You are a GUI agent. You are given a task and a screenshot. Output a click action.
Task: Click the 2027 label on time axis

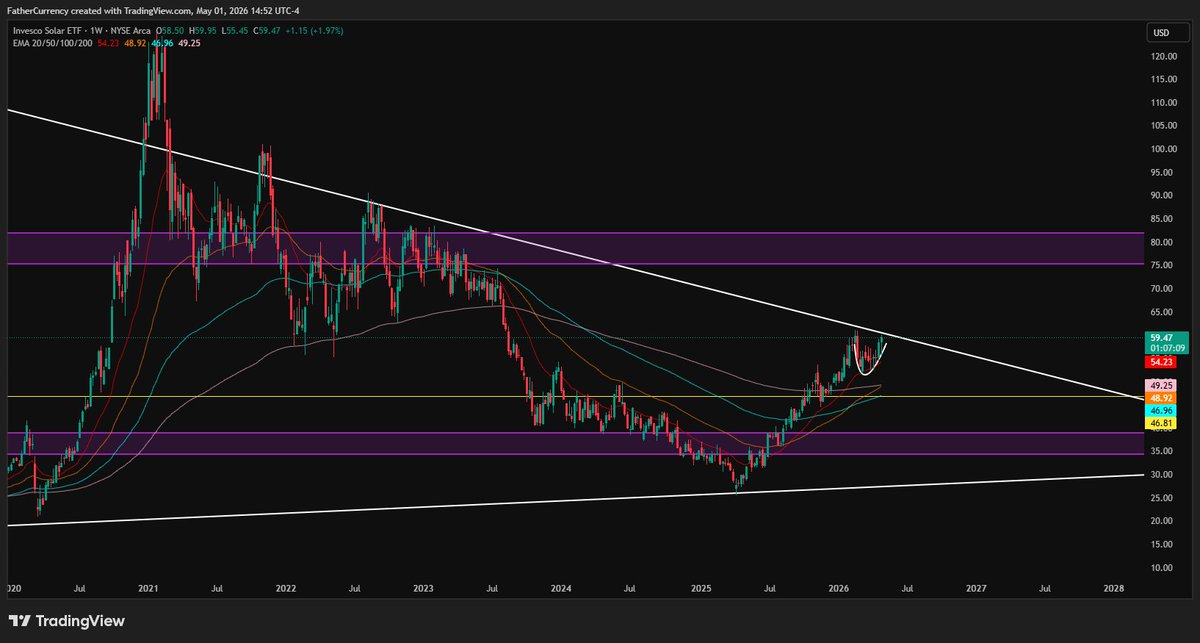click(x=977, y=590)
